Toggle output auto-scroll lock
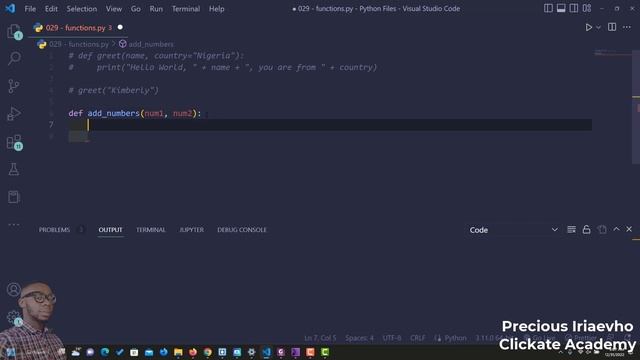The height and width of the screenshot is (360, 640). (x=587, y=230)
